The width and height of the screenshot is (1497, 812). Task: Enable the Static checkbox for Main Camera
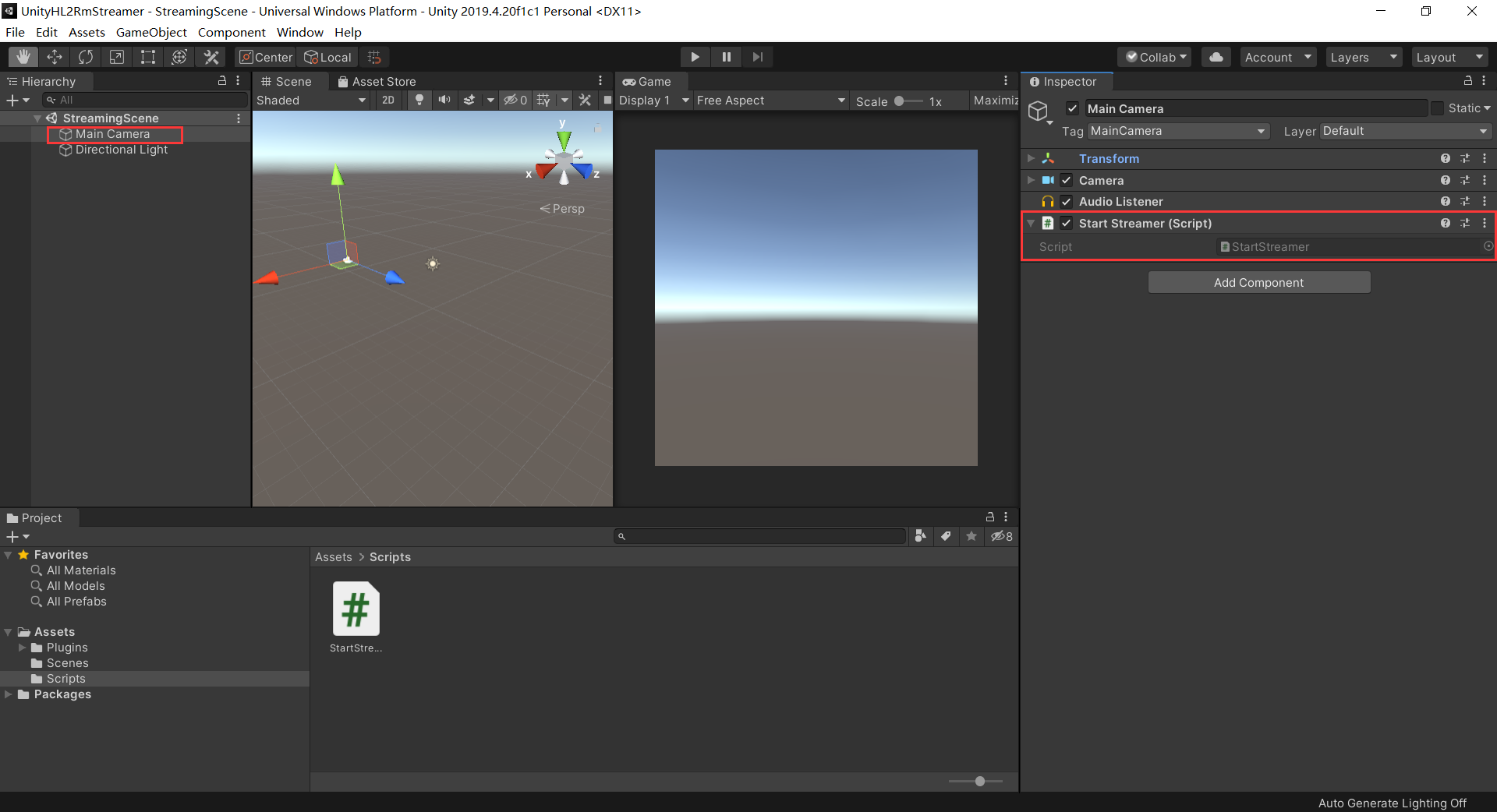(x=1436, y=108)
